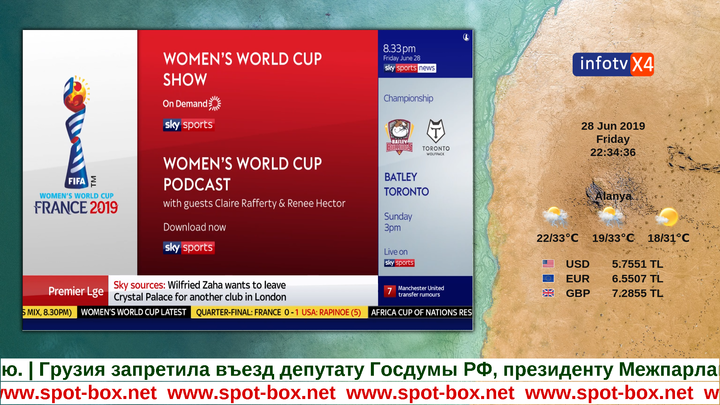This screenshot has height=405, width=720.
Task: Click the 18/31°C sunny weather icon
Action: click(x=667, y=217)
